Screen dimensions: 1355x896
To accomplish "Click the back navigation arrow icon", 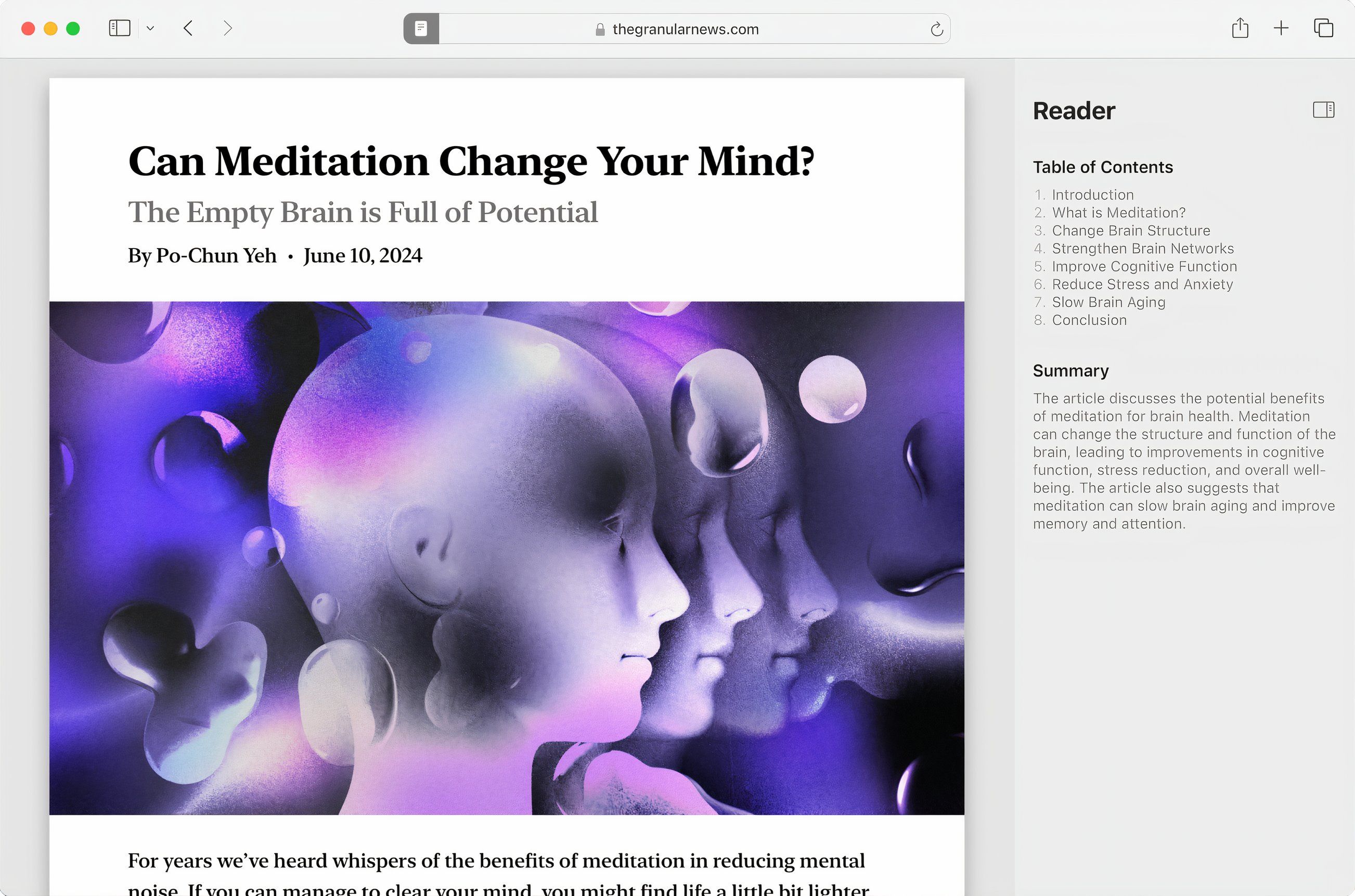I will 189,28.
